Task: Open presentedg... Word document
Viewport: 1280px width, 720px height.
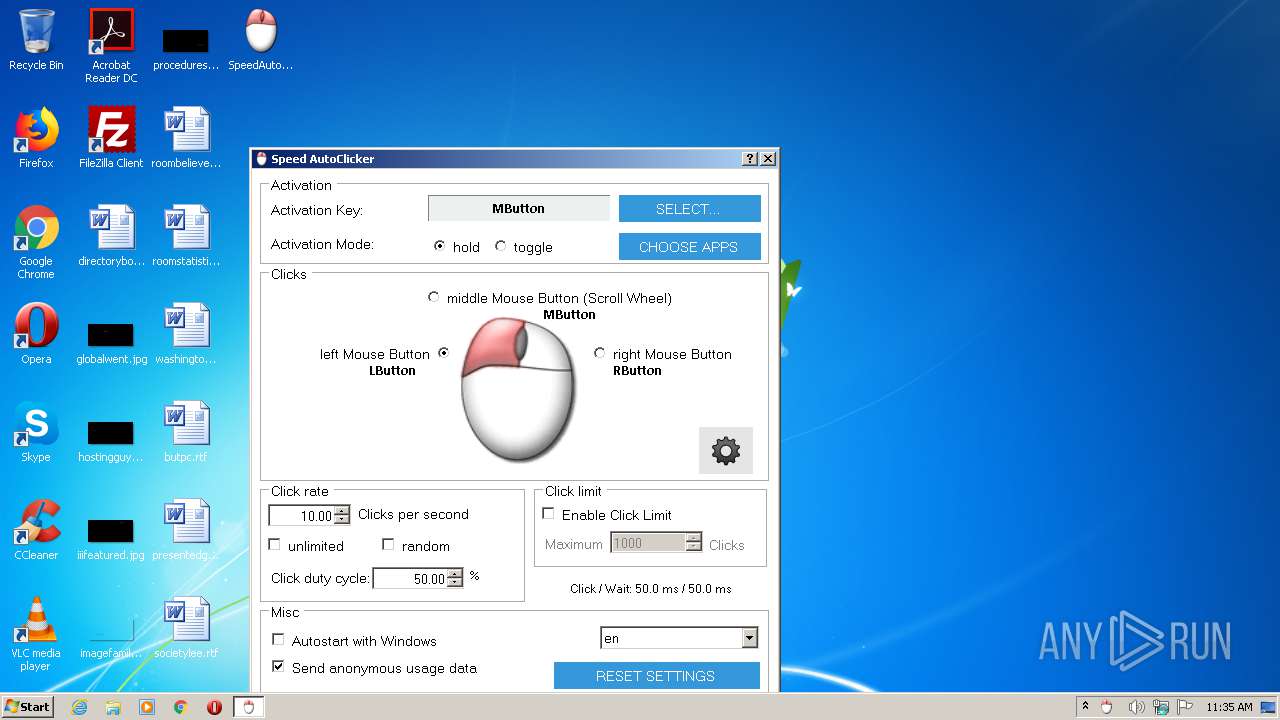Action: point(186,530)
